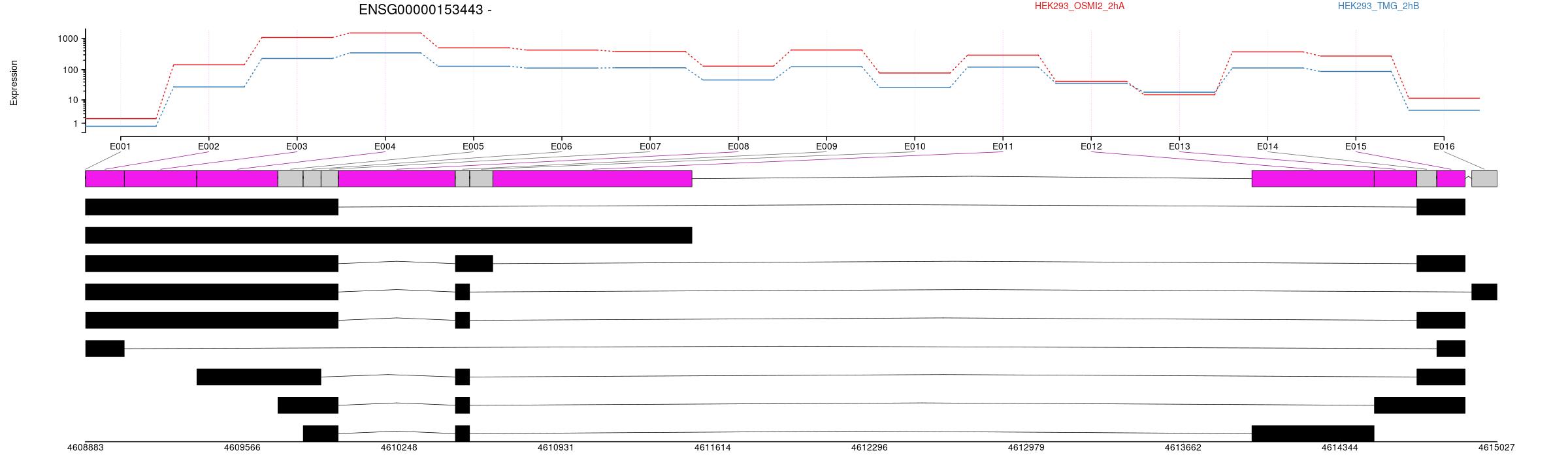Select exon label E010
The width and height of the screenshot is (1568, 457).
(915, 146)
